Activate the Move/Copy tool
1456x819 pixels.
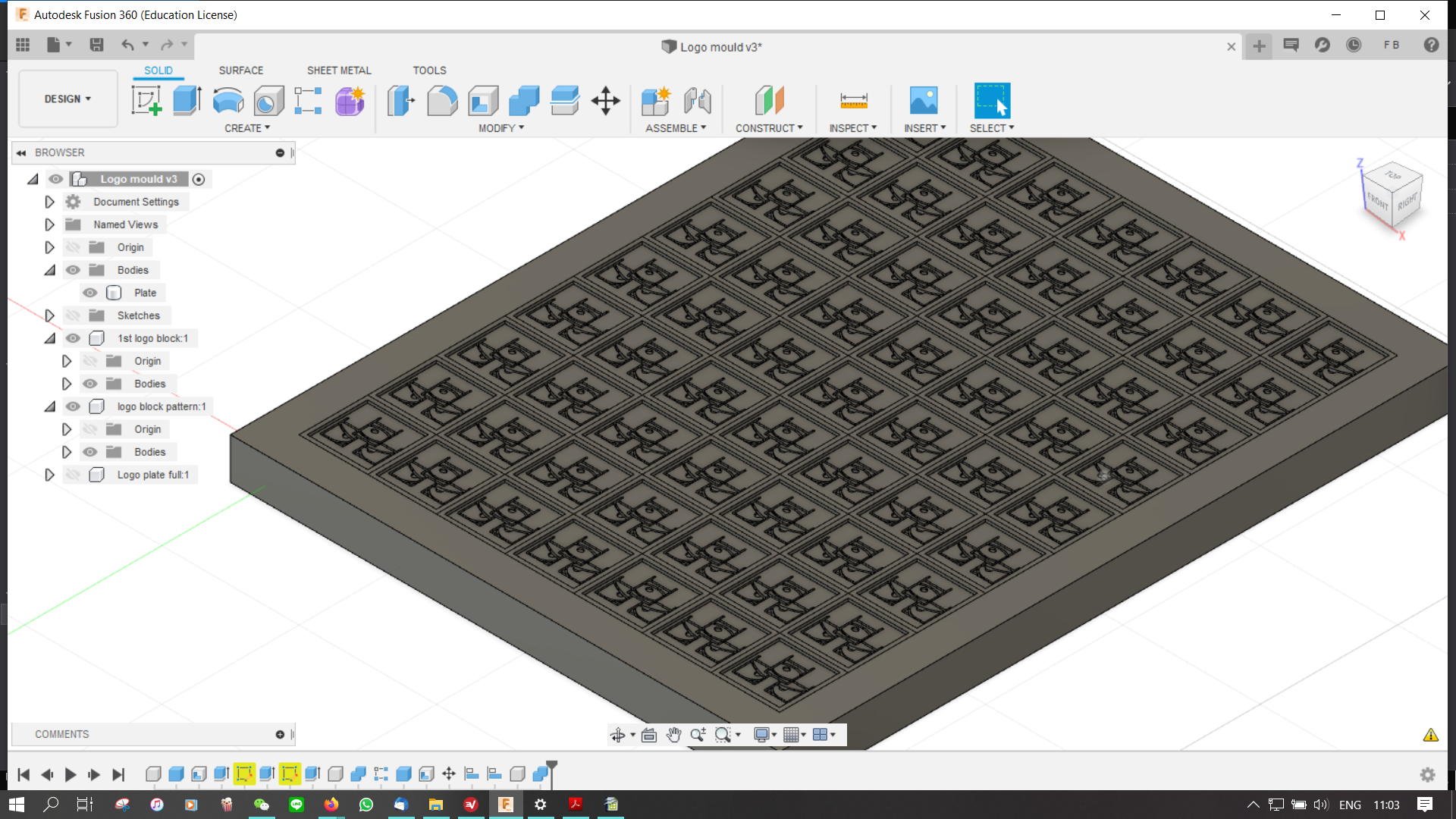point(605,101)
